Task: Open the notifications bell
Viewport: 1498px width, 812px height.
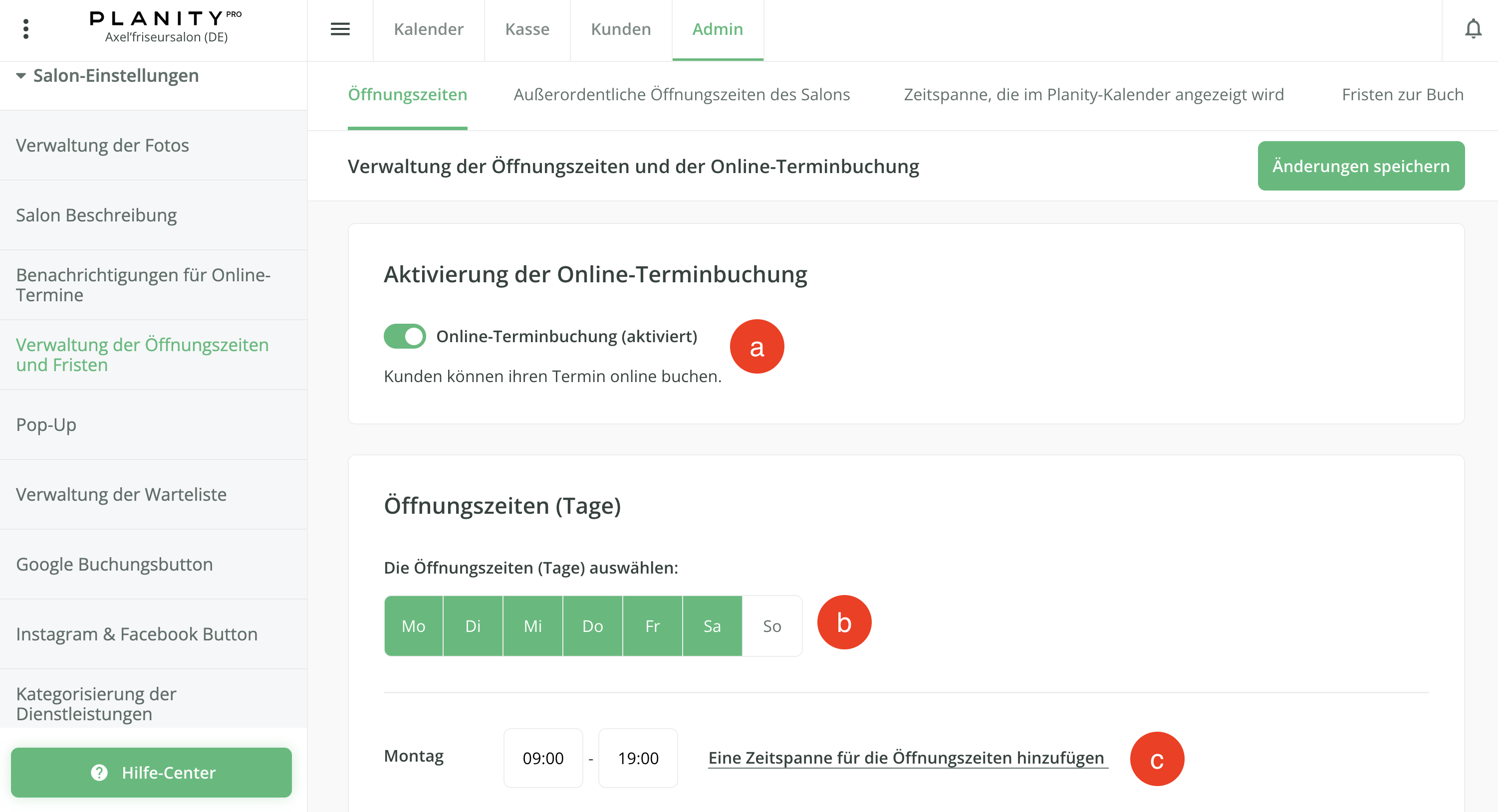Action: pos(1473,29)
